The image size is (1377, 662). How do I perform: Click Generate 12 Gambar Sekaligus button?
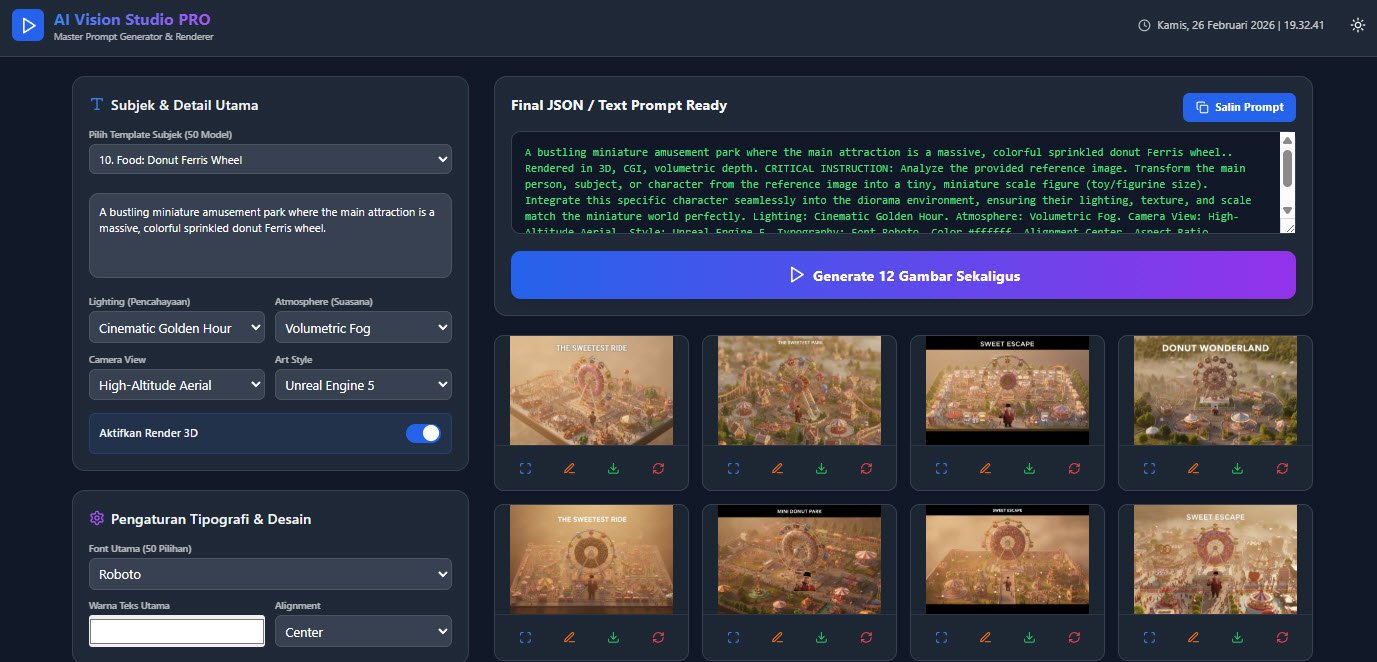click(x=903, y=275)
